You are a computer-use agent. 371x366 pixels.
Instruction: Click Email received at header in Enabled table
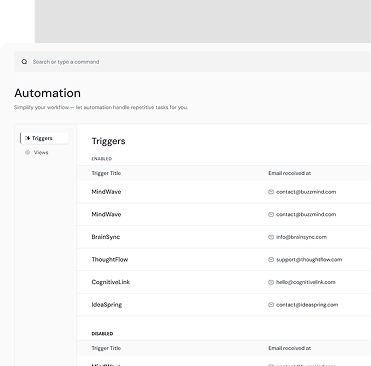coord(290,173)
